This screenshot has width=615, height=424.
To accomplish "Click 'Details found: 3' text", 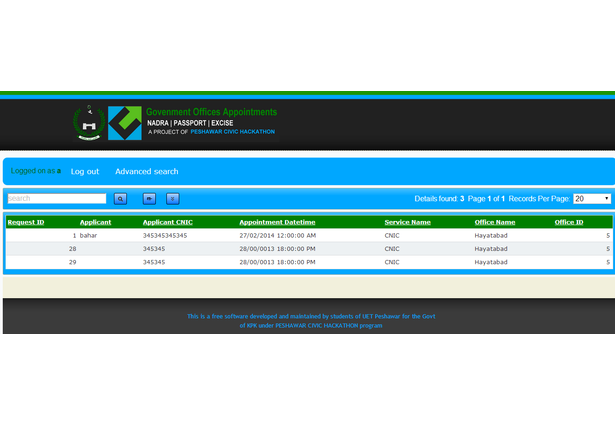I will click(x=439, y=199).
